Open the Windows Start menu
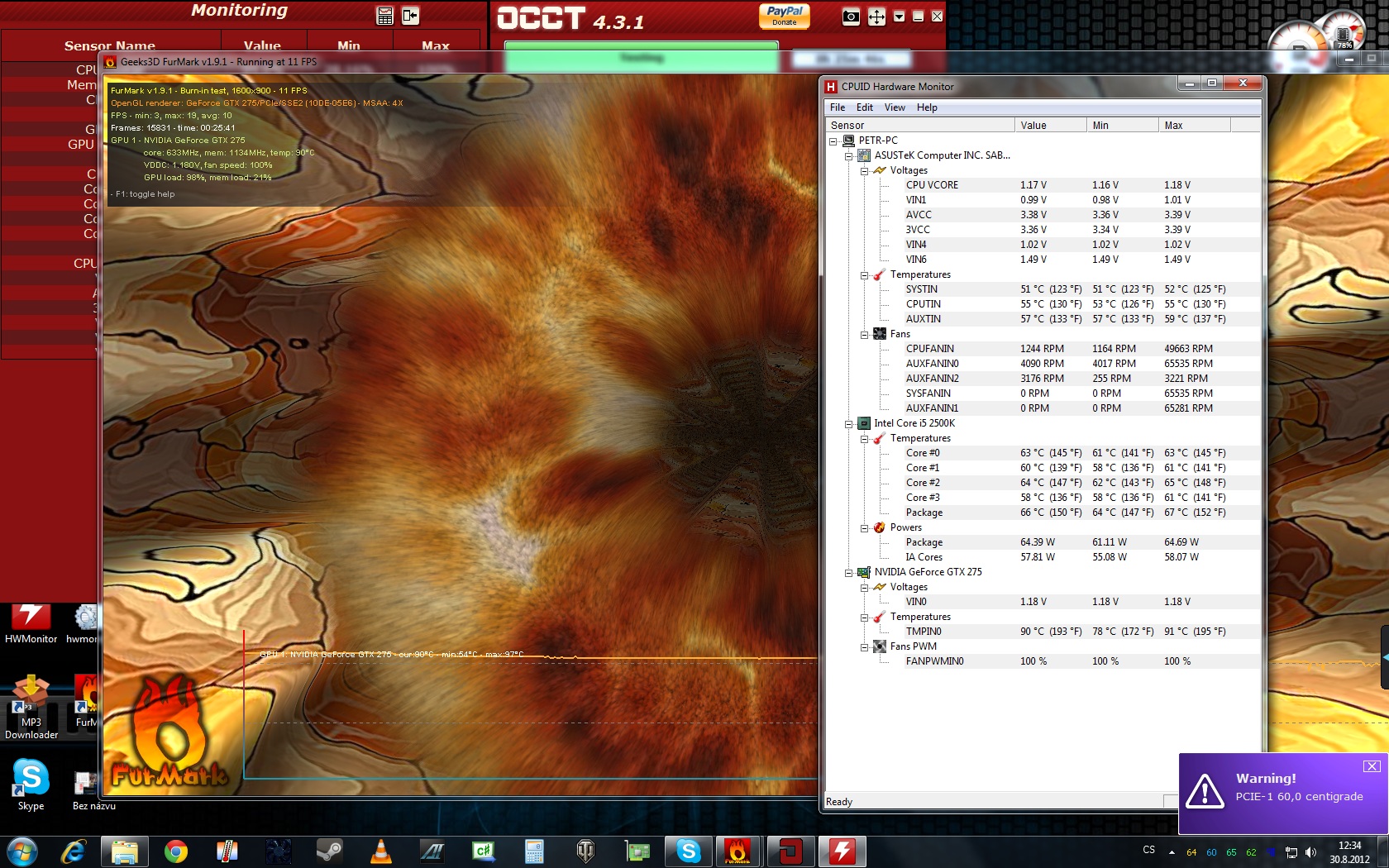Image resolution: width=1389 pixels, height=868 pixels. [22, 851]
